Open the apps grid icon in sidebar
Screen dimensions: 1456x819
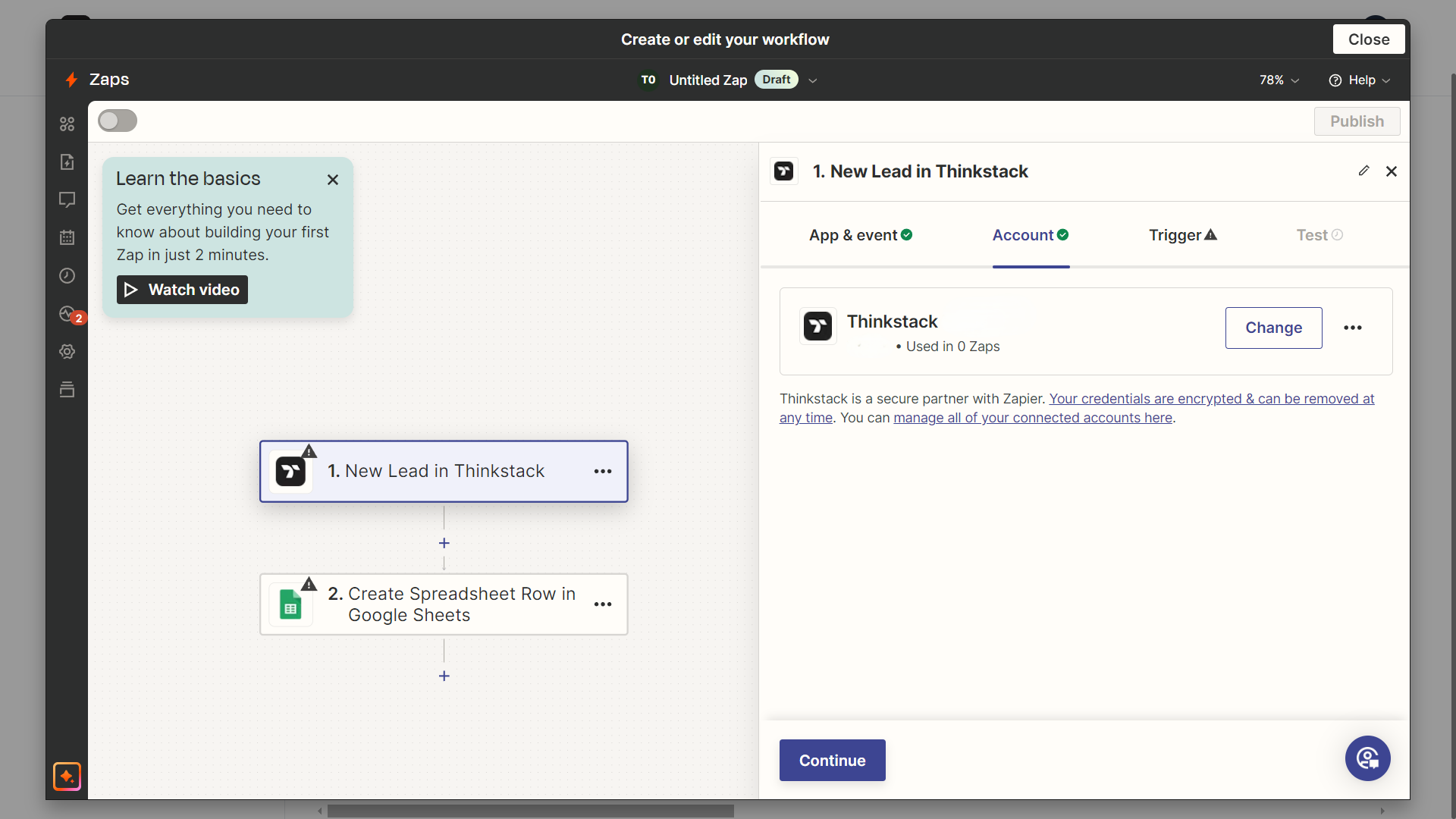[x=67, y=124]
